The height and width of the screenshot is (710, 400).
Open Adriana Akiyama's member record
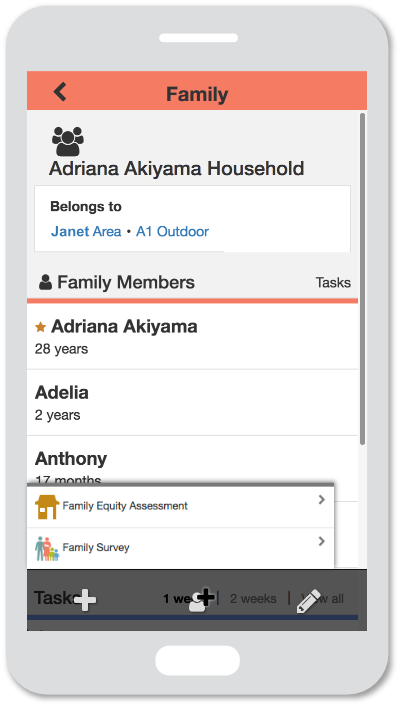[x=193, y=336]
